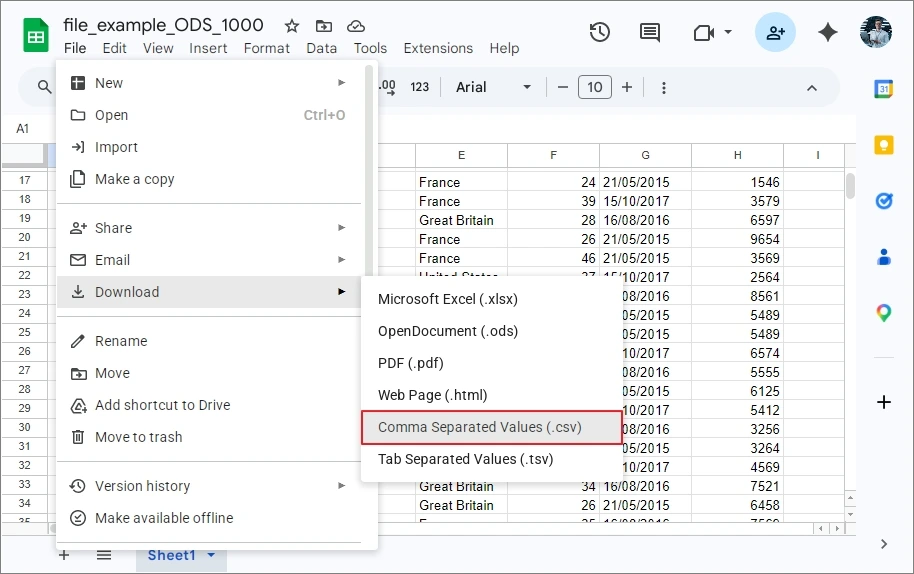Viewport: 914px width, 574px height.
Task: Expand the Email submenu
Action: [x=342, y=260]
